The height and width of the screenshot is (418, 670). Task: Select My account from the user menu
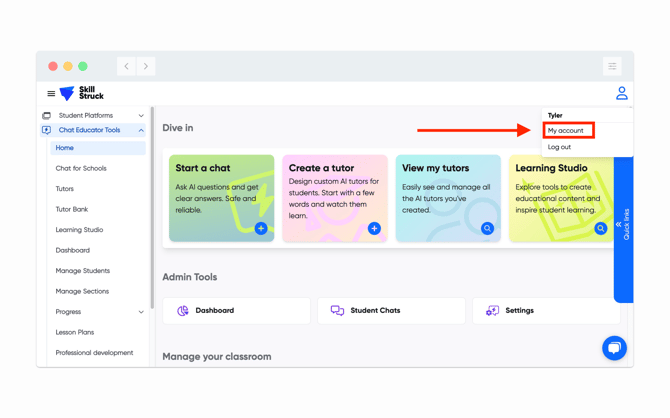click(x=566, y=131)
